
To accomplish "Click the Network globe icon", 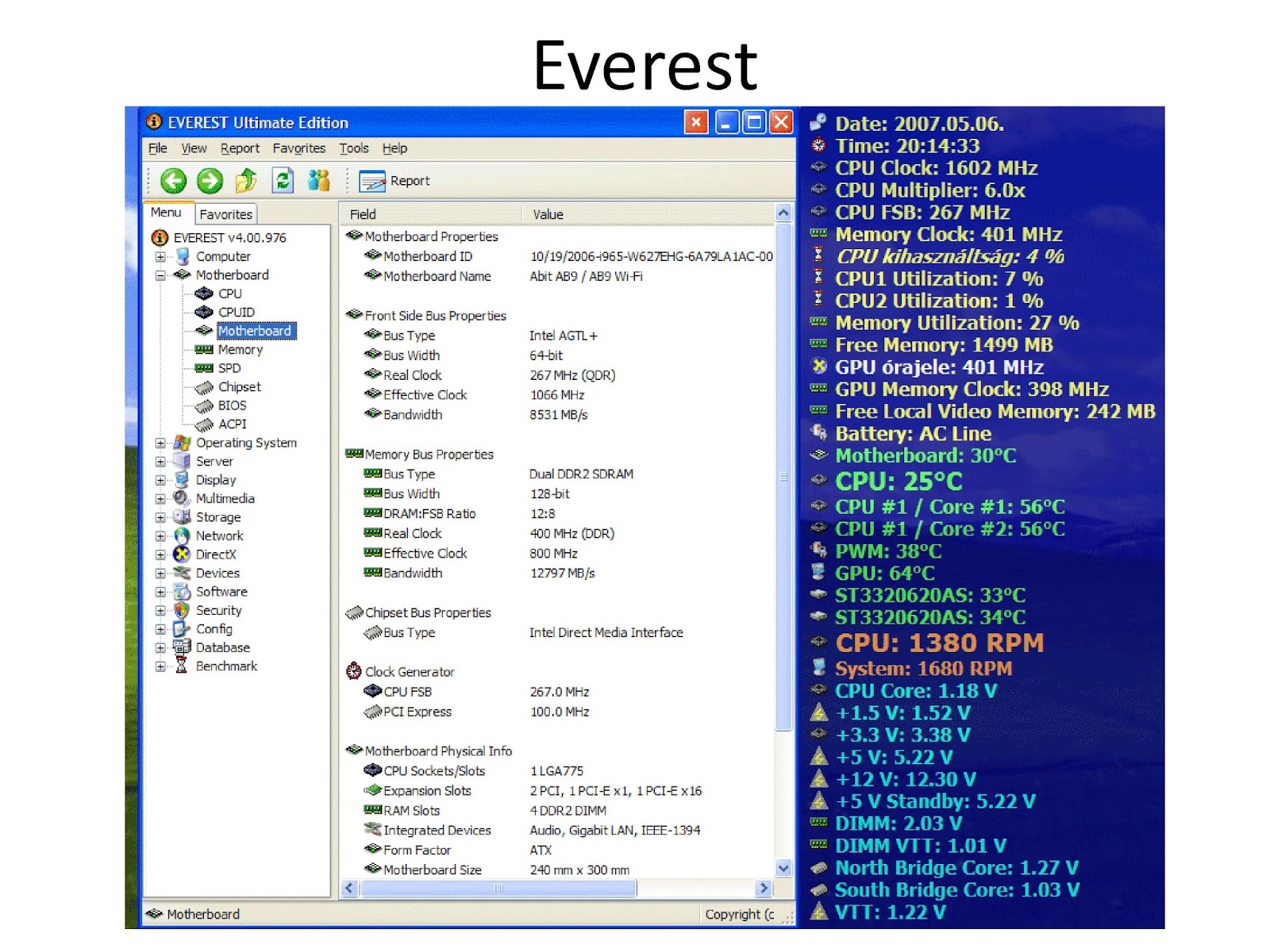I will [x=183, y=535].
